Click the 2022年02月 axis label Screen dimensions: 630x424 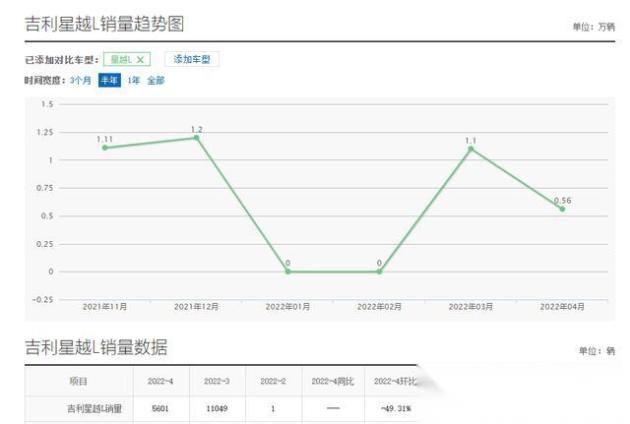[x=379, y=307]
